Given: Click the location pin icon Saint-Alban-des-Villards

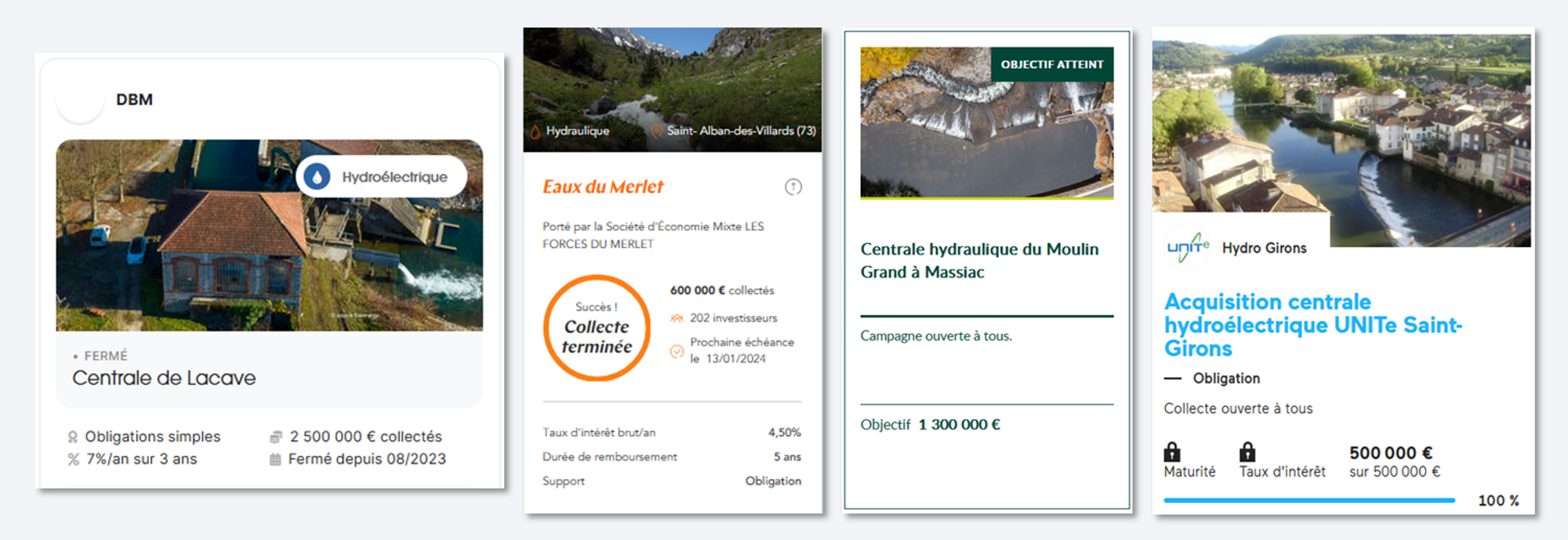Looking at the screenshot, I should click(657, 132).
